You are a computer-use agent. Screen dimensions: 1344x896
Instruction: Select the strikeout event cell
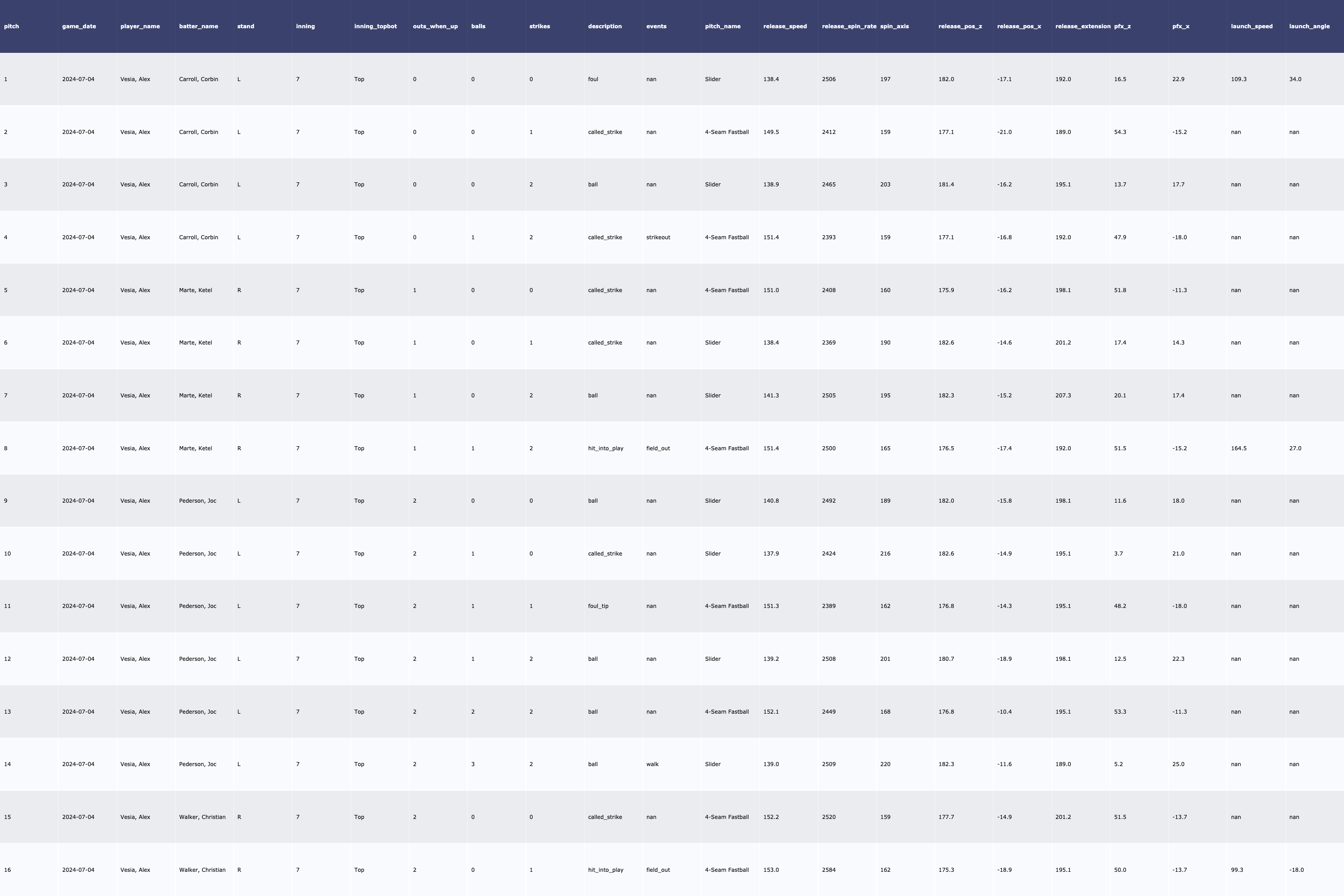[x=658, y=237]
